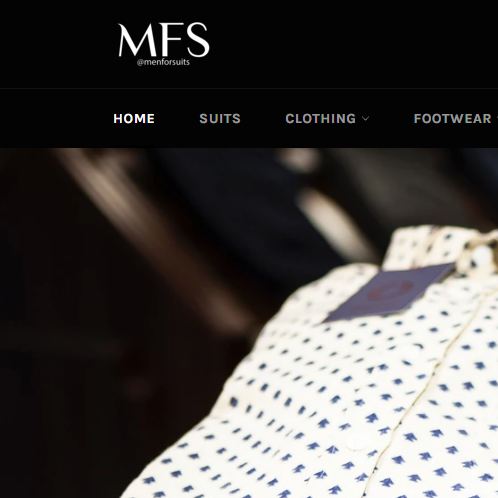Screen dimensions: 498x498
Task: Click the @menforsuits handle under the logo
Action: pos(163,62)
